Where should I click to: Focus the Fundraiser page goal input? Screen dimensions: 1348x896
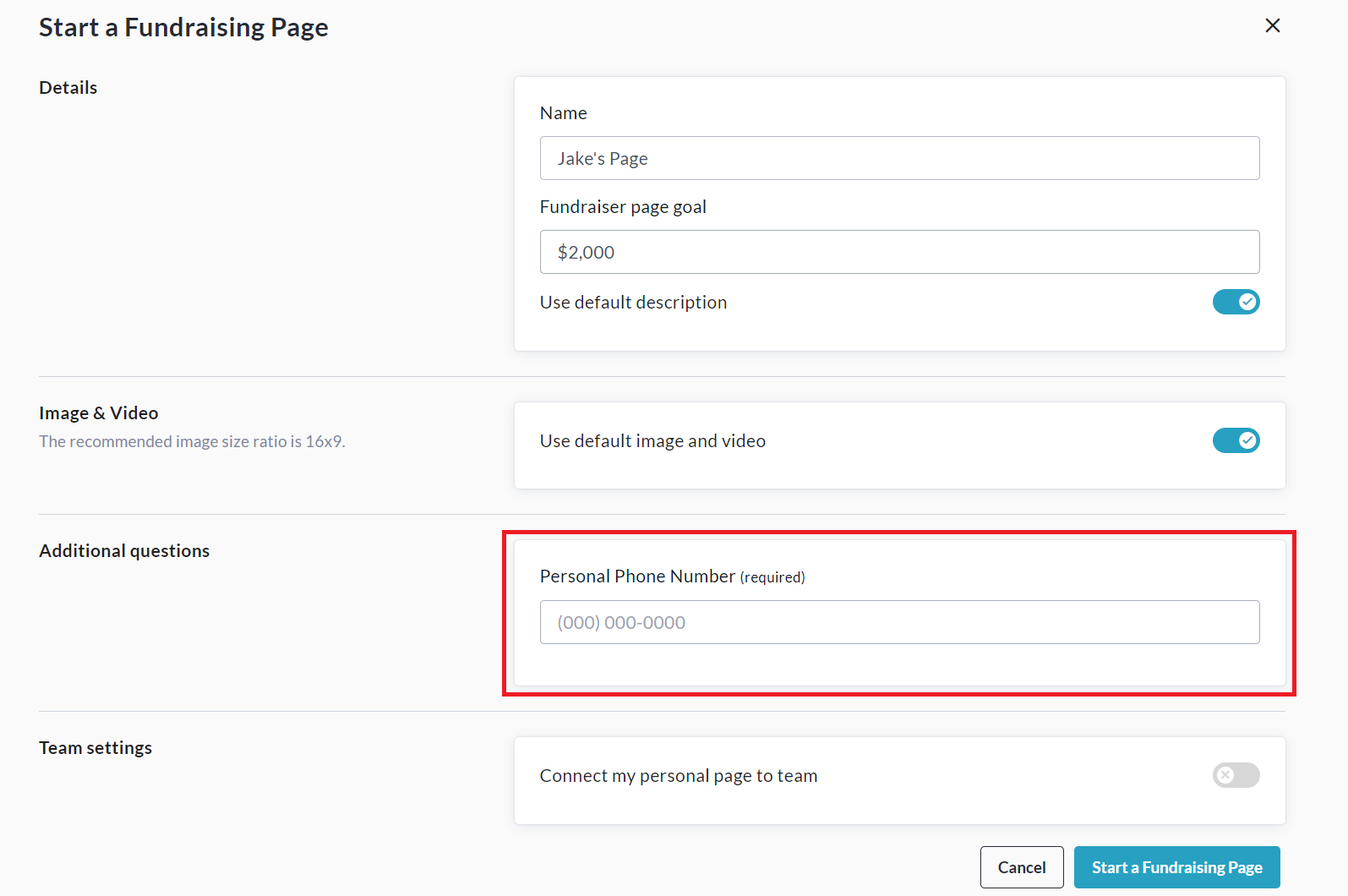coord(899,252)
